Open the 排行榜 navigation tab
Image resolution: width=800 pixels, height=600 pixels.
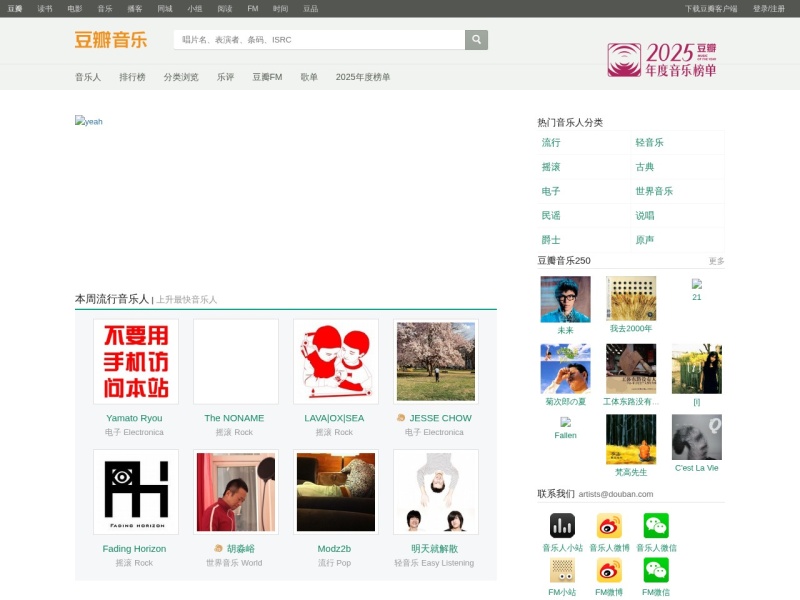coord(132,77)
